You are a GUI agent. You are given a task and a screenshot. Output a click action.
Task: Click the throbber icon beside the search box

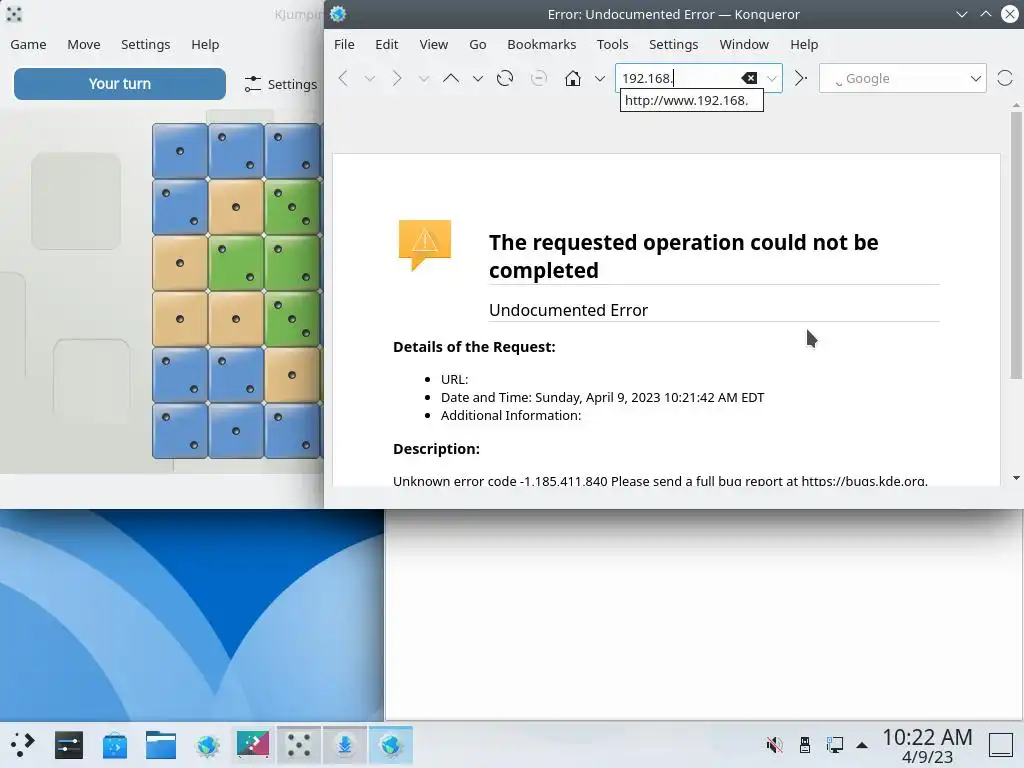1005,78
